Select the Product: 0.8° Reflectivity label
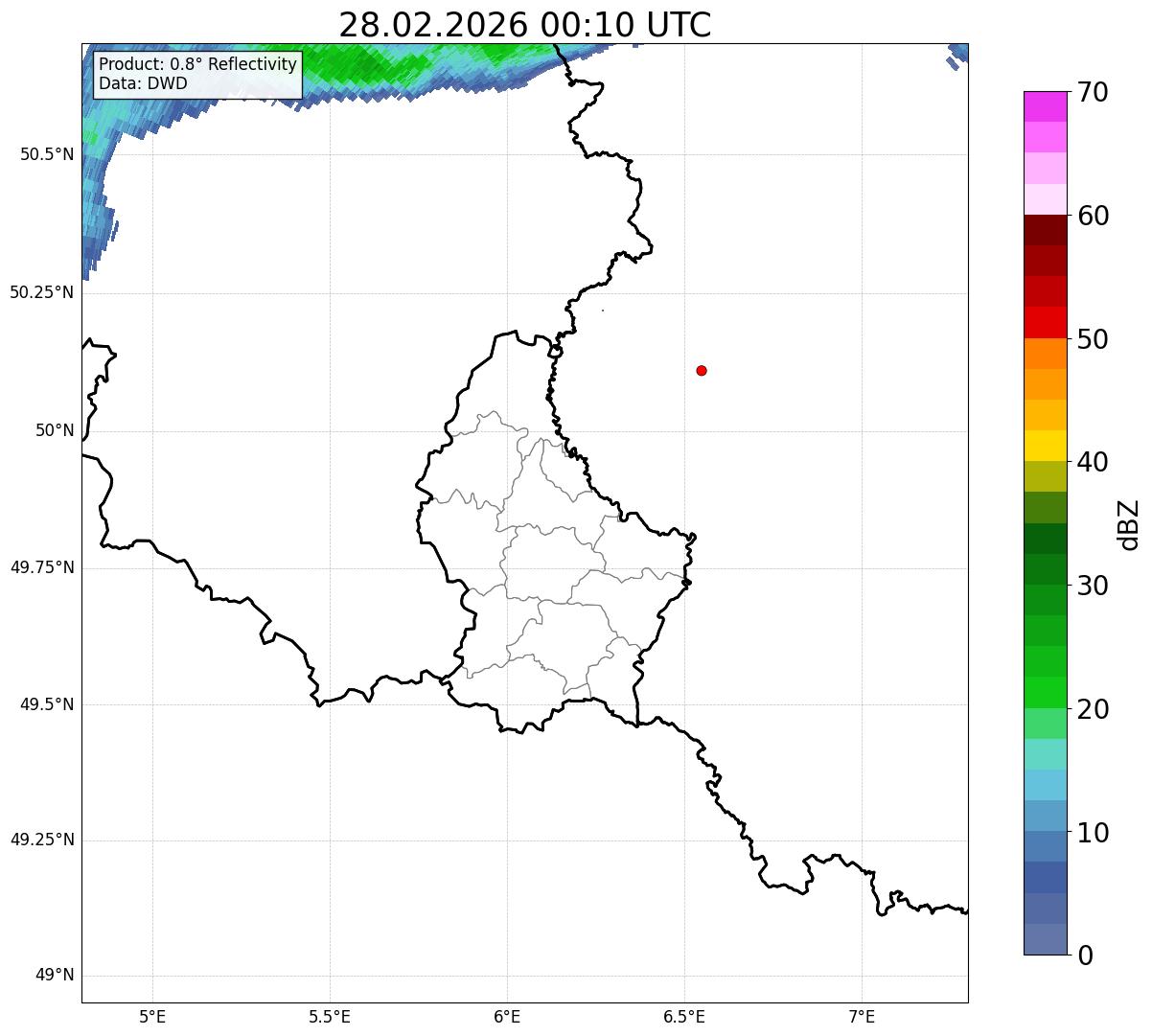 [198, 64]
